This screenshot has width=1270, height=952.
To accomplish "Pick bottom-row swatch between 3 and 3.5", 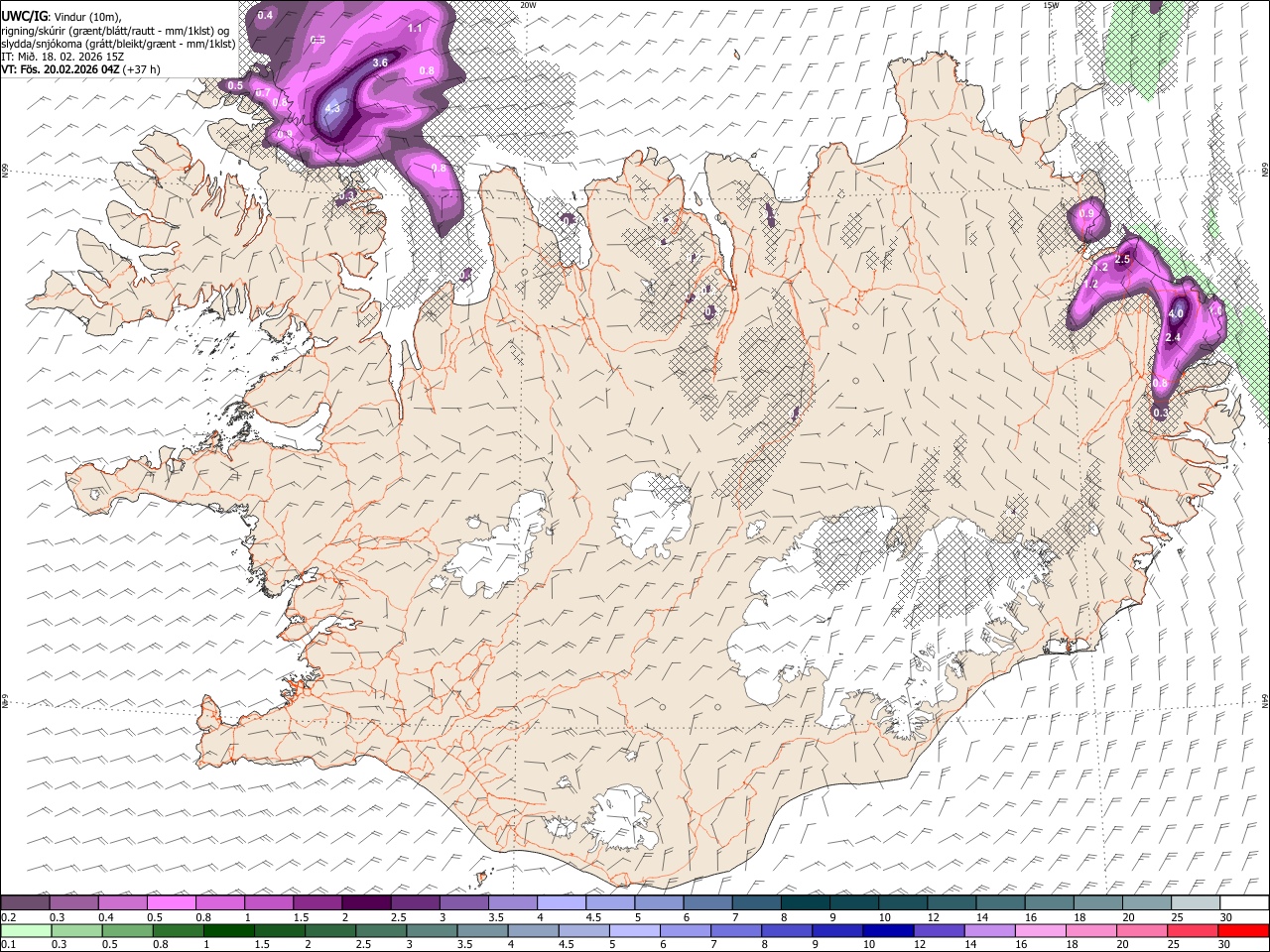I will click(x=431, y=931).
